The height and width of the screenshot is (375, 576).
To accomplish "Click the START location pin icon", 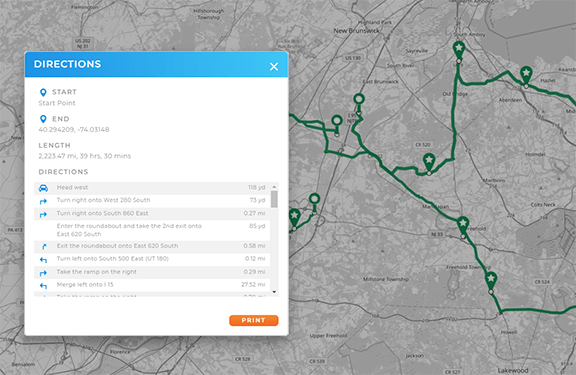I will pos(43,92).
